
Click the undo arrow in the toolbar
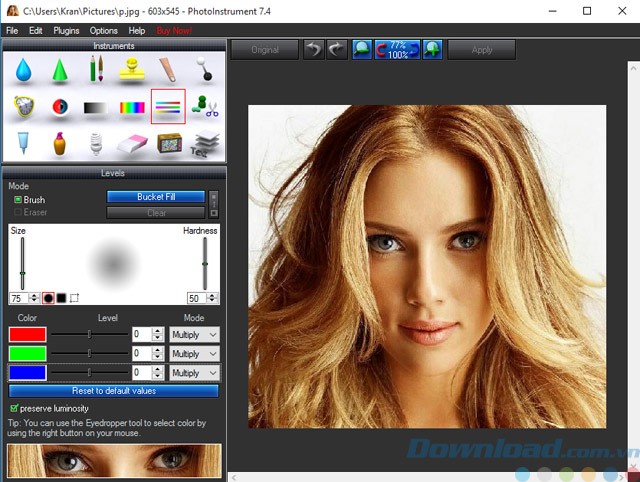tap(314, 49)
